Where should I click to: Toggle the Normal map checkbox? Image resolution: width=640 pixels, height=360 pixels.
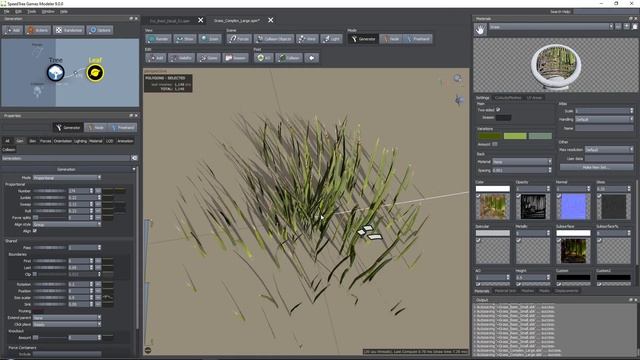pos(559,196)
